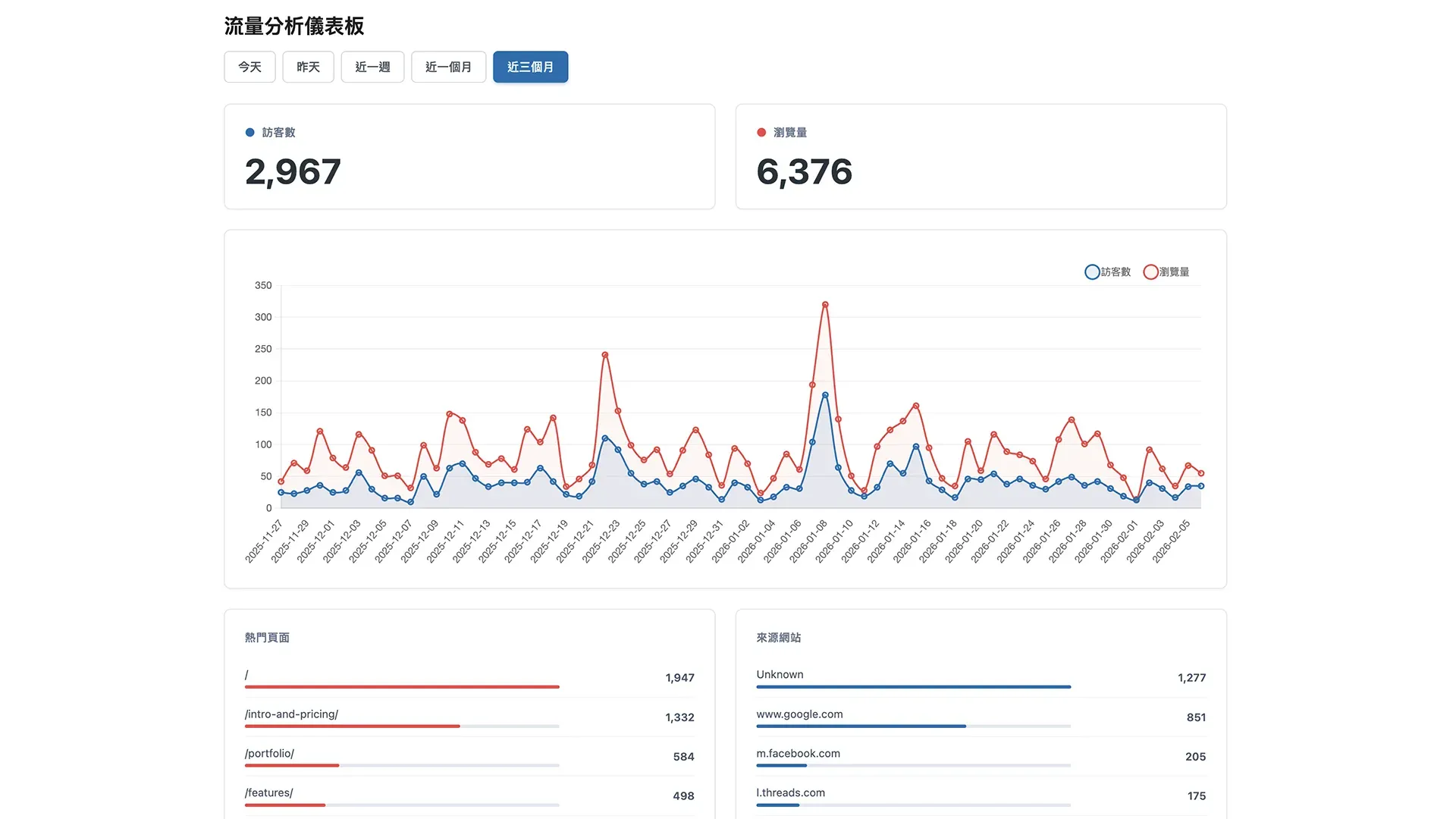Select the /features/ page entry
Image resolution: width=1456 pixels, height=819 pixels.
(268, 793)
